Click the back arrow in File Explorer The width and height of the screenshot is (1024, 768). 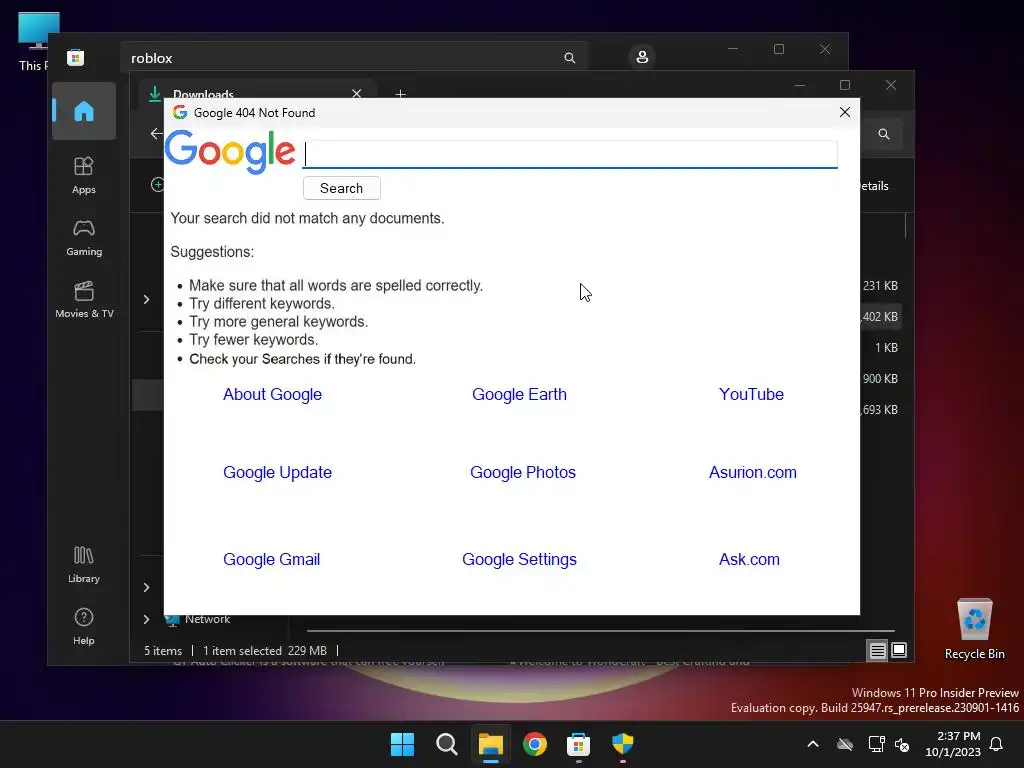[155, 134]
